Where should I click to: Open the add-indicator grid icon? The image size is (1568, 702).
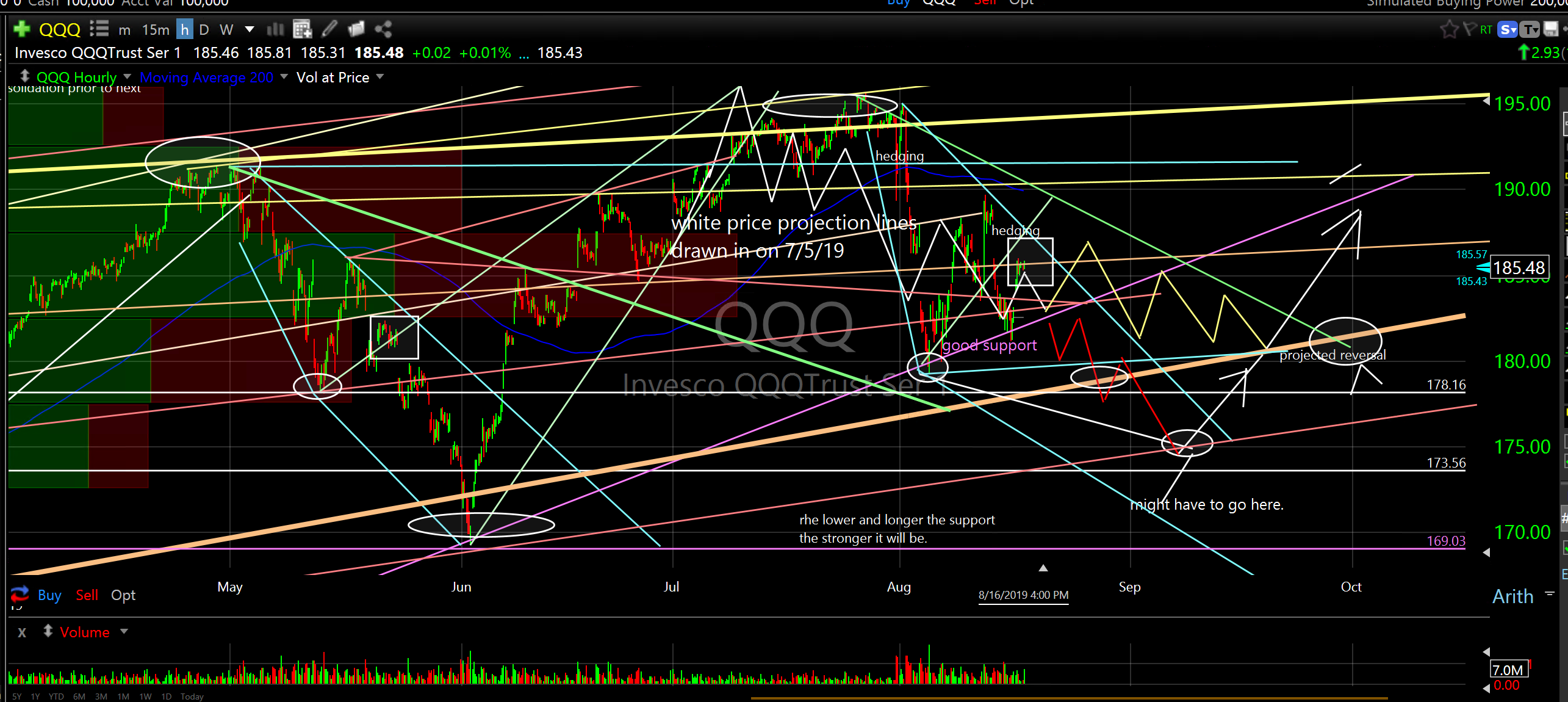click(302, 29)
